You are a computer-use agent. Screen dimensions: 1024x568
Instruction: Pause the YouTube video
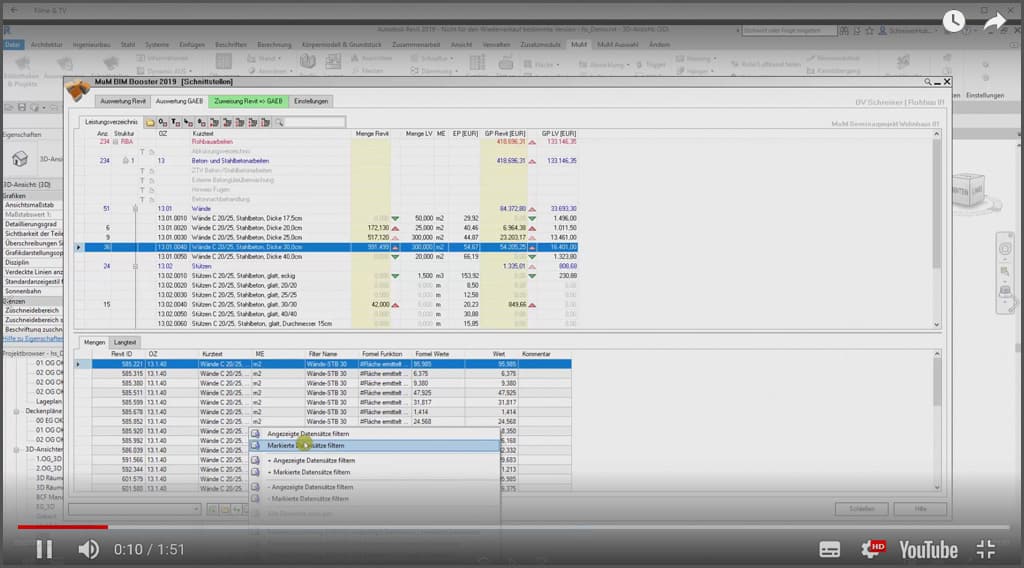point(44,548)
